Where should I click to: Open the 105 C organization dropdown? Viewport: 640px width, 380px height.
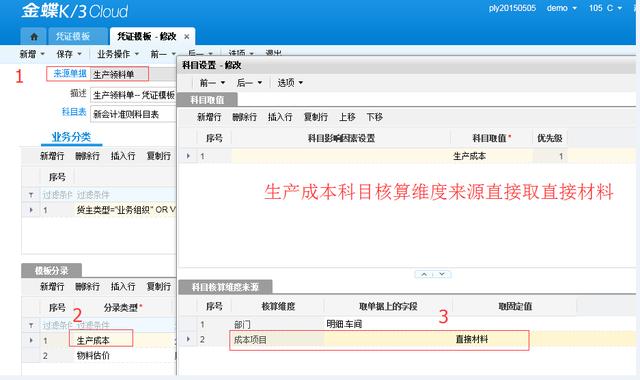tap(605, 8)
